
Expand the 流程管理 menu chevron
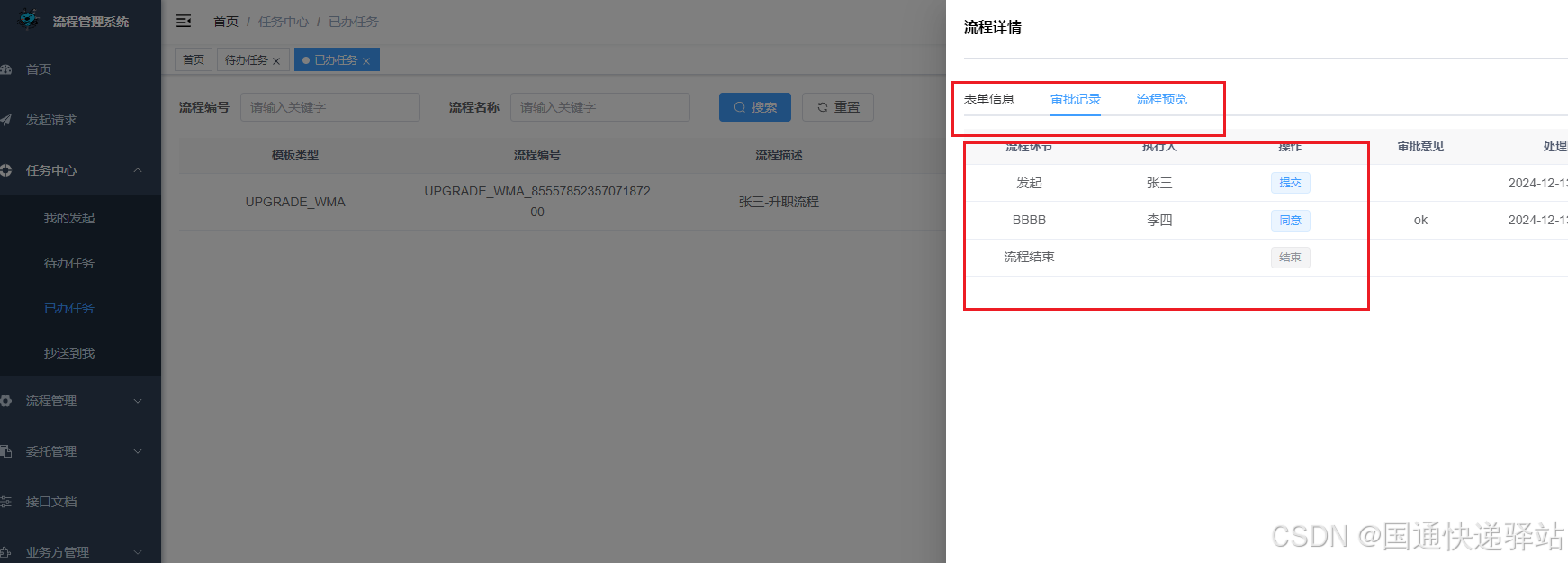pos(138,401)
